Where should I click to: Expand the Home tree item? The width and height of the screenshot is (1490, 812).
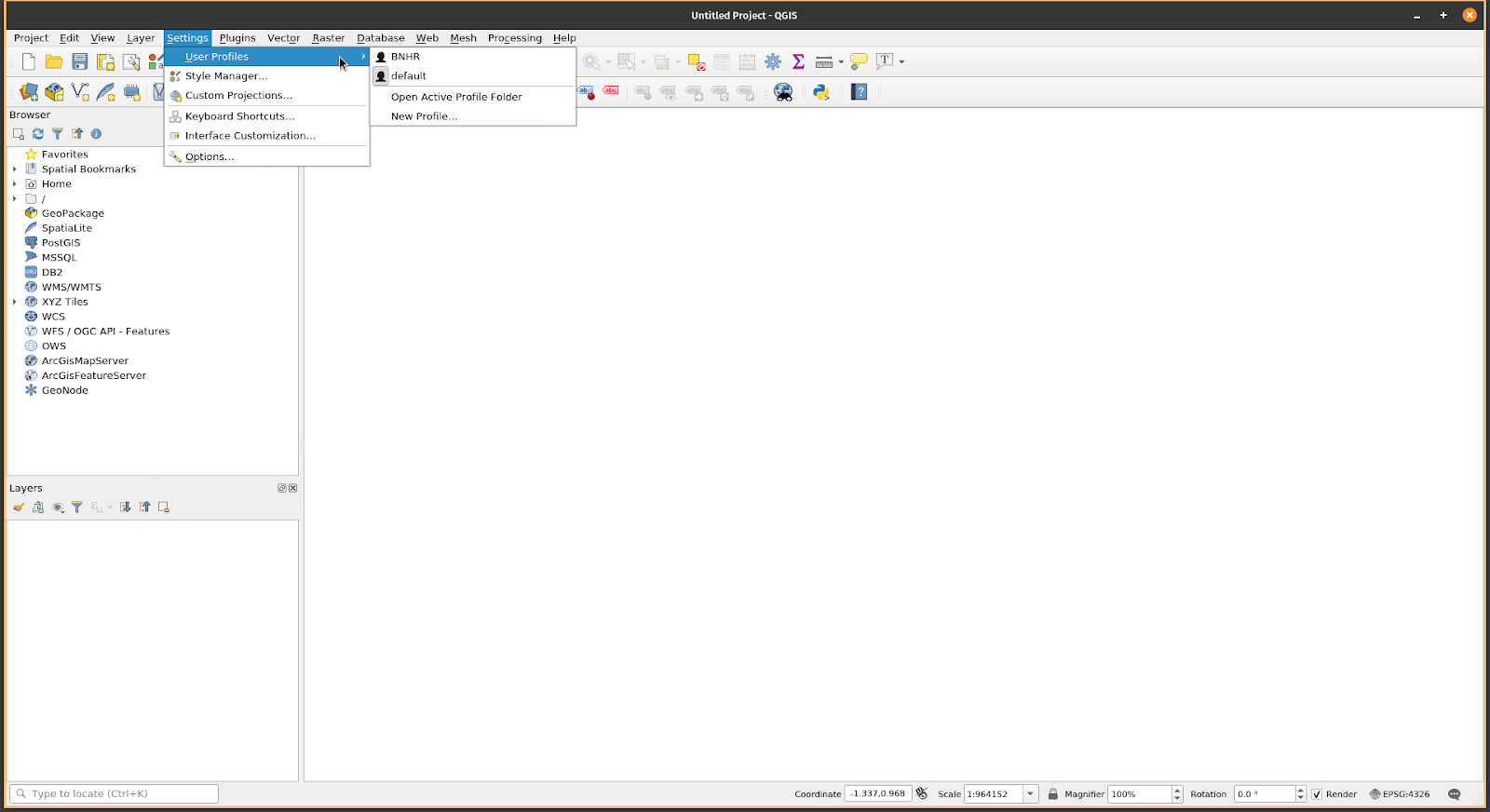[x=14, y=184]
